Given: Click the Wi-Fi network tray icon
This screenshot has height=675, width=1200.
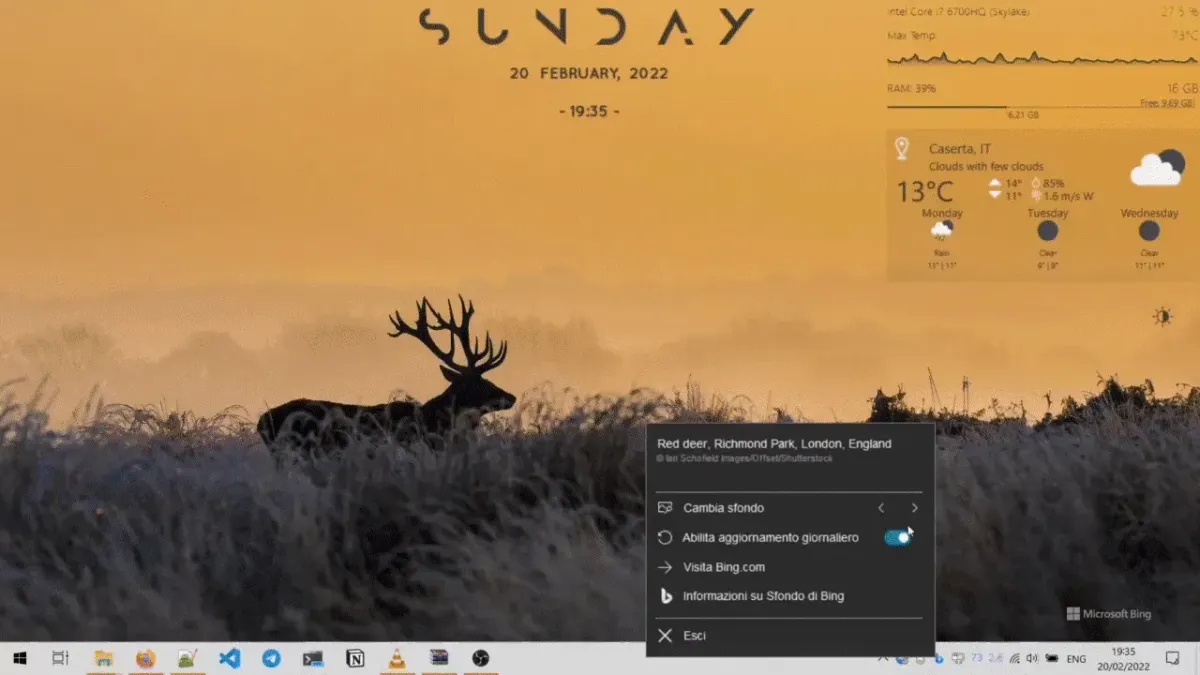Looking at the screenshot, I should point(1015,658).
